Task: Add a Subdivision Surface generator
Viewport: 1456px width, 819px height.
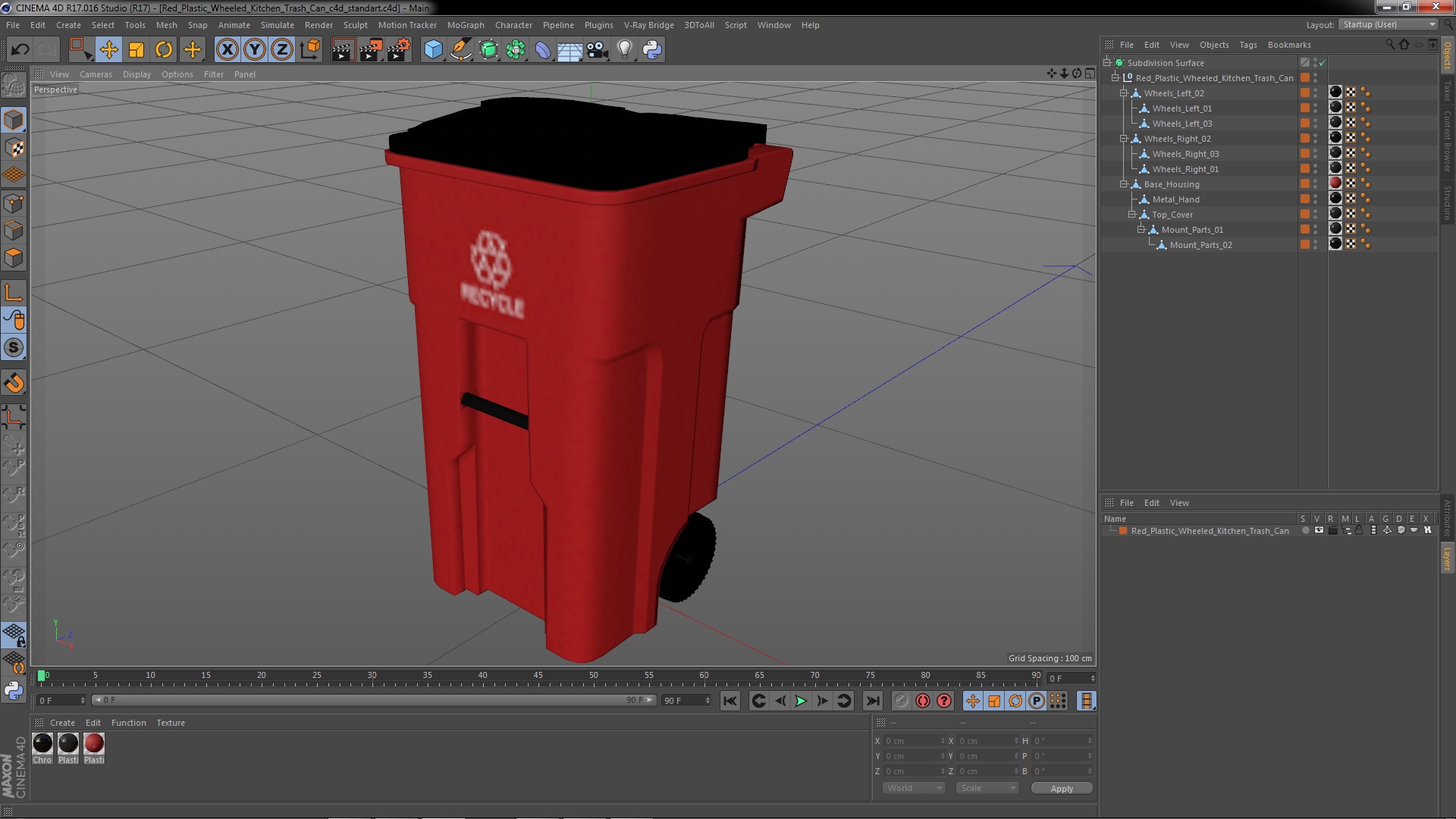Action: point(488,50)
